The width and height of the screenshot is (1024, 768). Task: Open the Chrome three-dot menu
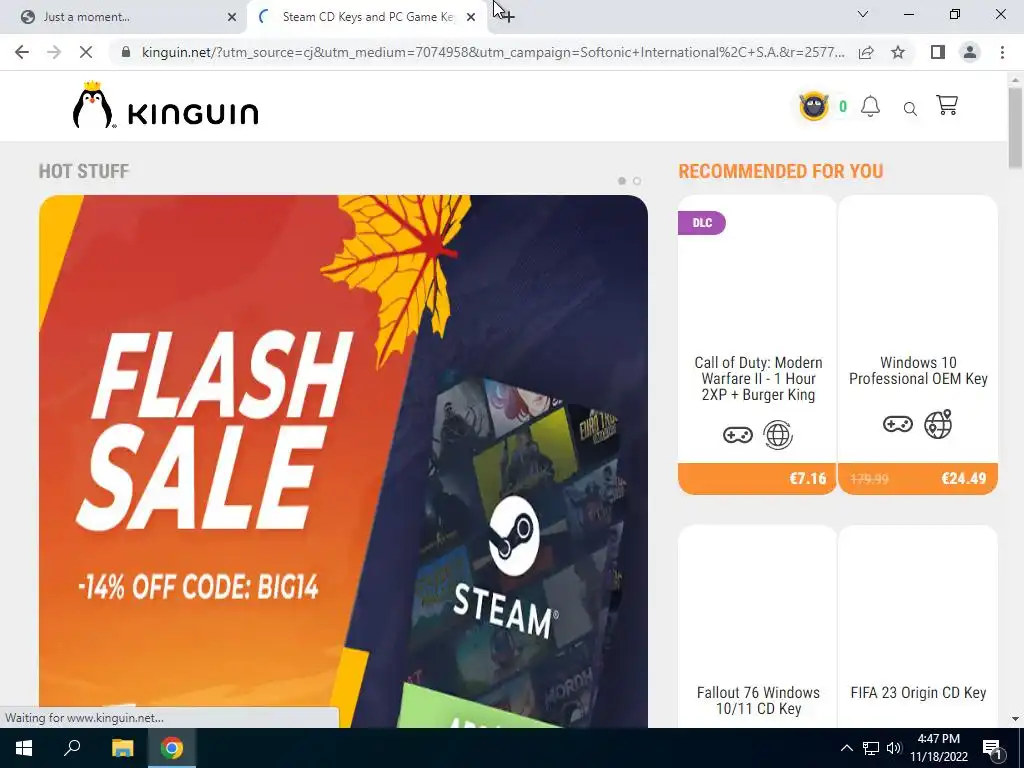point(1002,52)
